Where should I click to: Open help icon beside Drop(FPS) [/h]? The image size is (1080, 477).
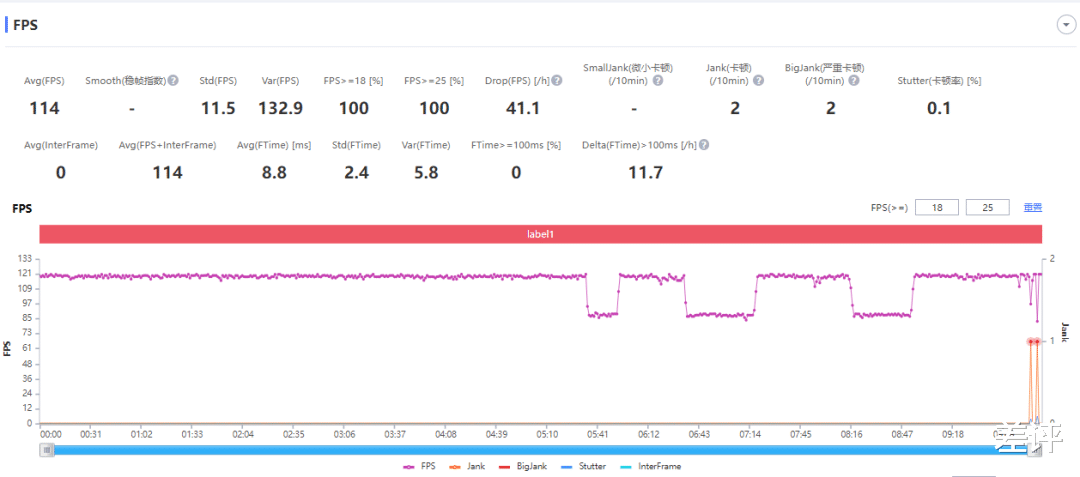[x=557, y=81]
